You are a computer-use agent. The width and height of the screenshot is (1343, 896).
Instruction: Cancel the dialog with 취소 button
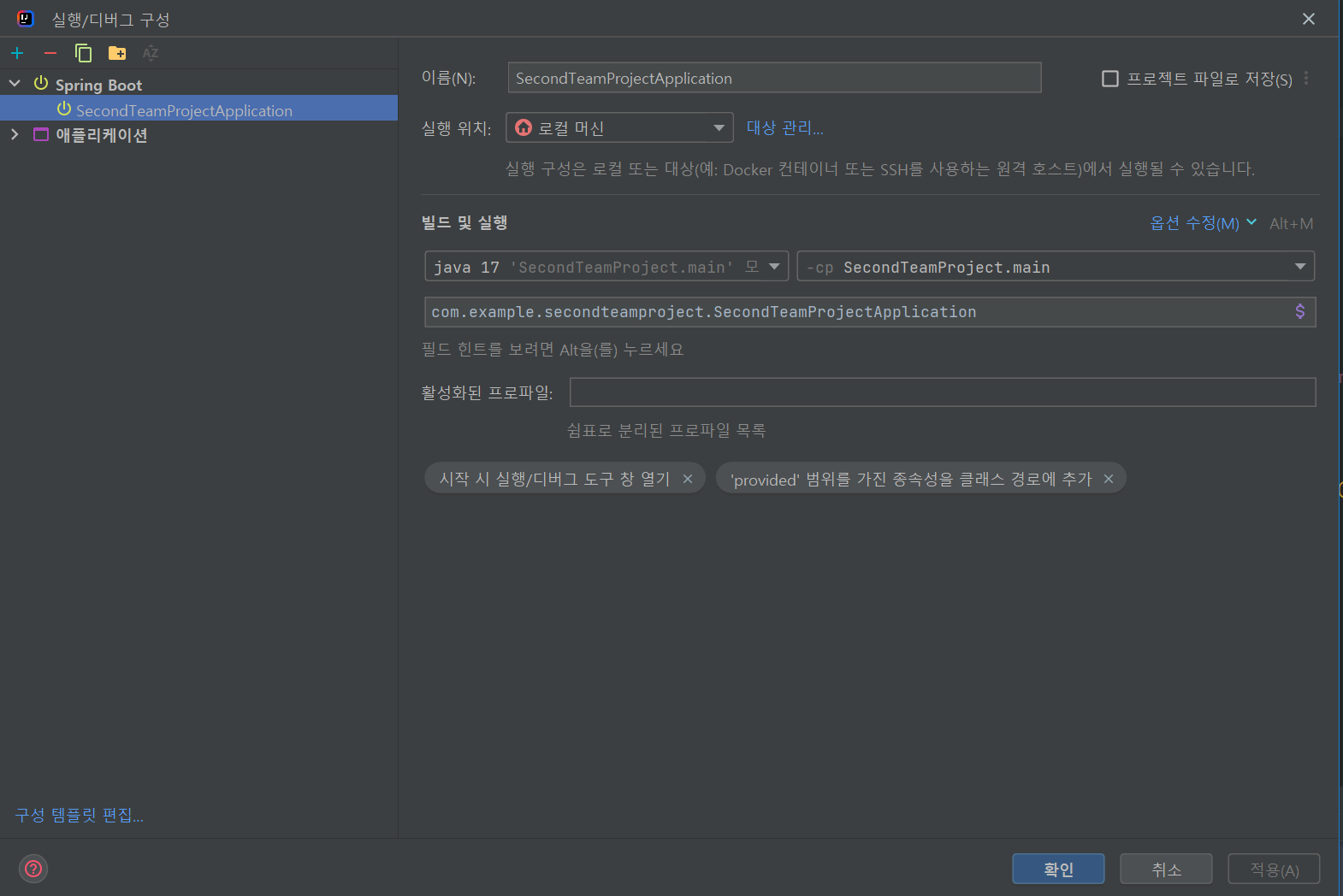[x=1166, y=869]
